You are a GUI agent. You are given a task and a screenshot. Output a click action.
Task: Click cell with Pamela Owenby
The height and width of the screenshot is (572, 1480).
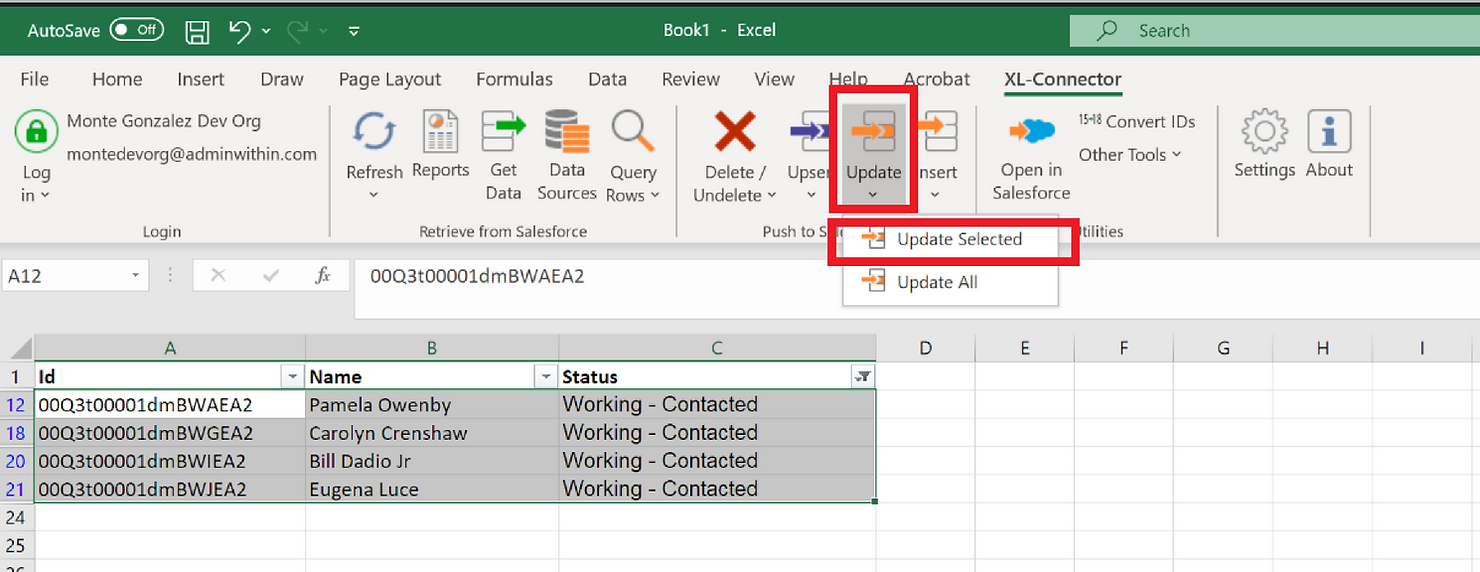[432, 405]
